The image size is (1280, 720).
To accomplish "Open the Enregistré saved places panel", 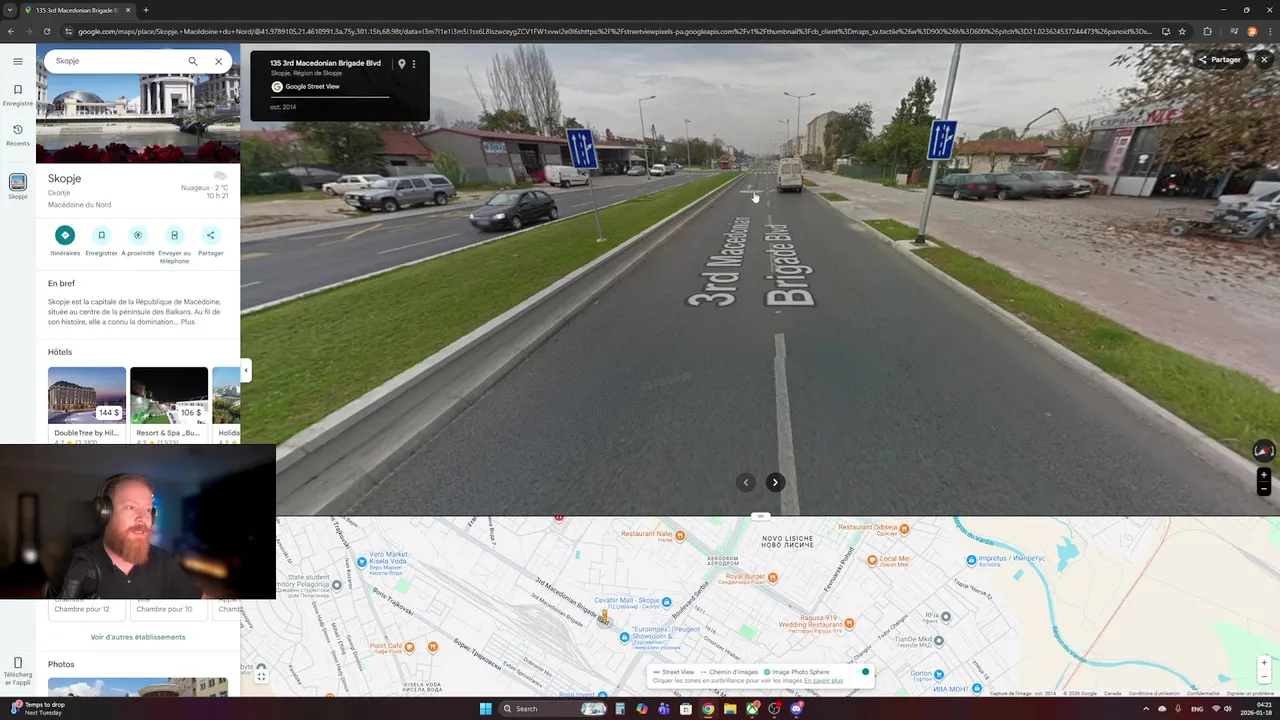I will click(17, 95).
